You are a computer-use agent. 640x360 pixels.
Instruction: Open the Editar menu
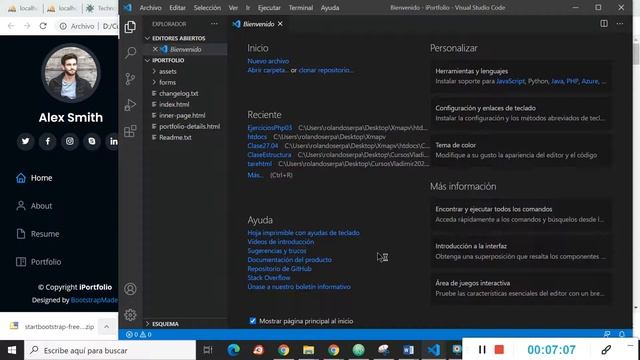(x=177, y=7)
